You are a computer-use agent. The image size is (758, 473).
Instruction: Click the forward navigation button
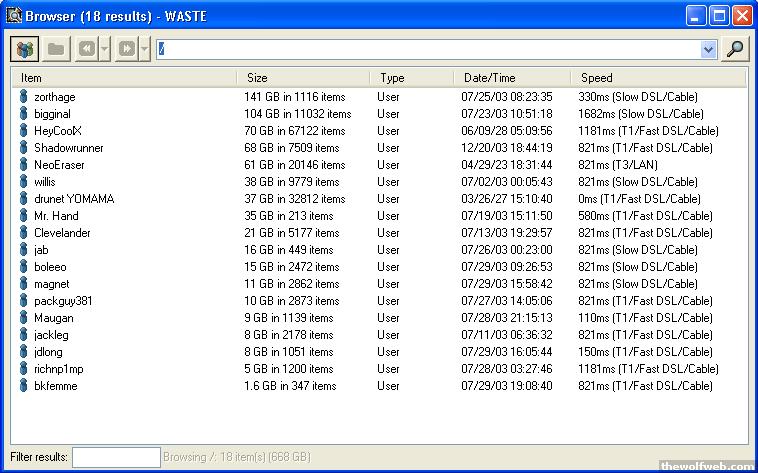pos(126,49)
